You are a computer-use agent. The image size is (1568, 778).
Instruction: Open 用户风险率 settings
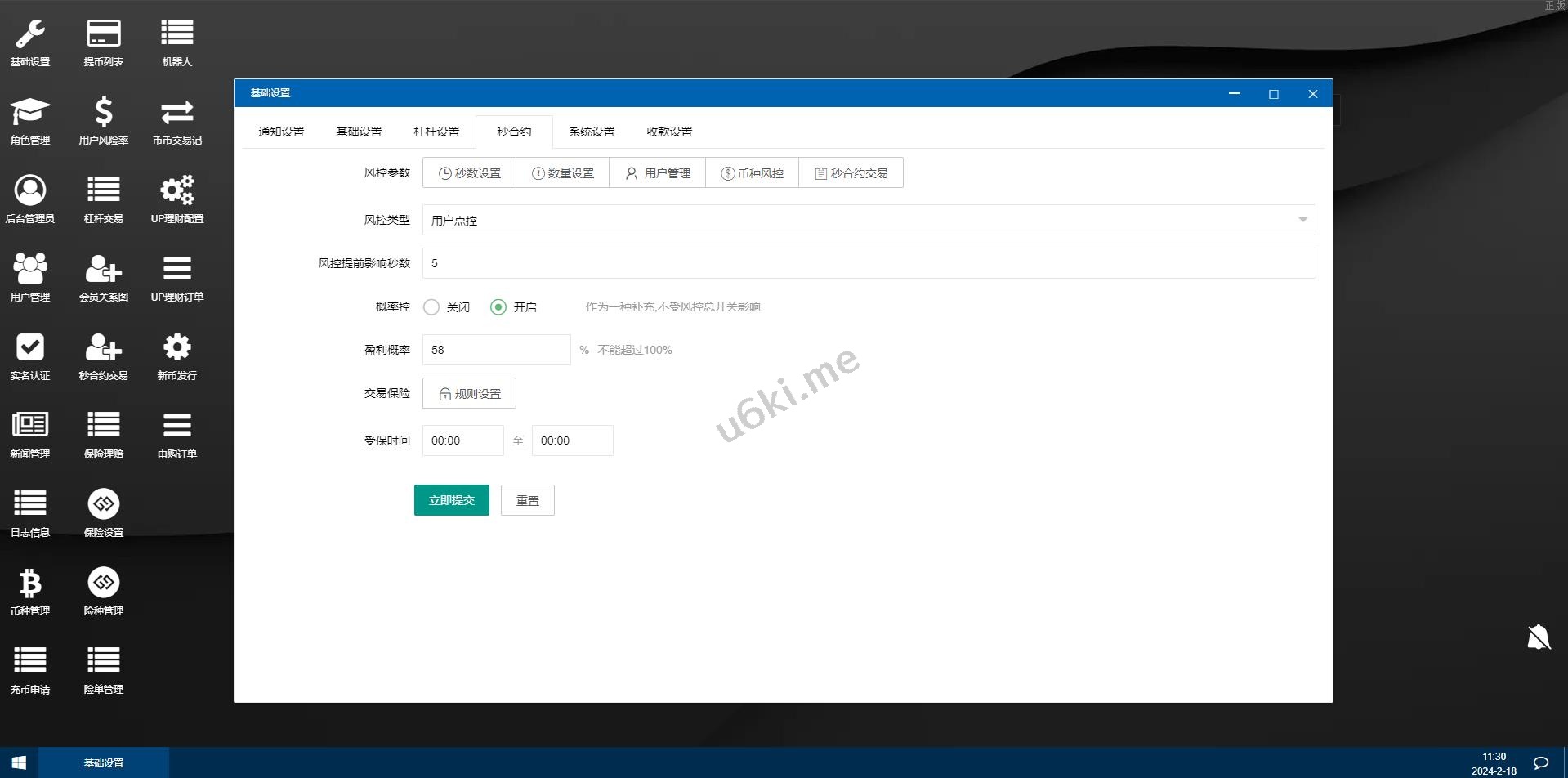click(103, 118)
